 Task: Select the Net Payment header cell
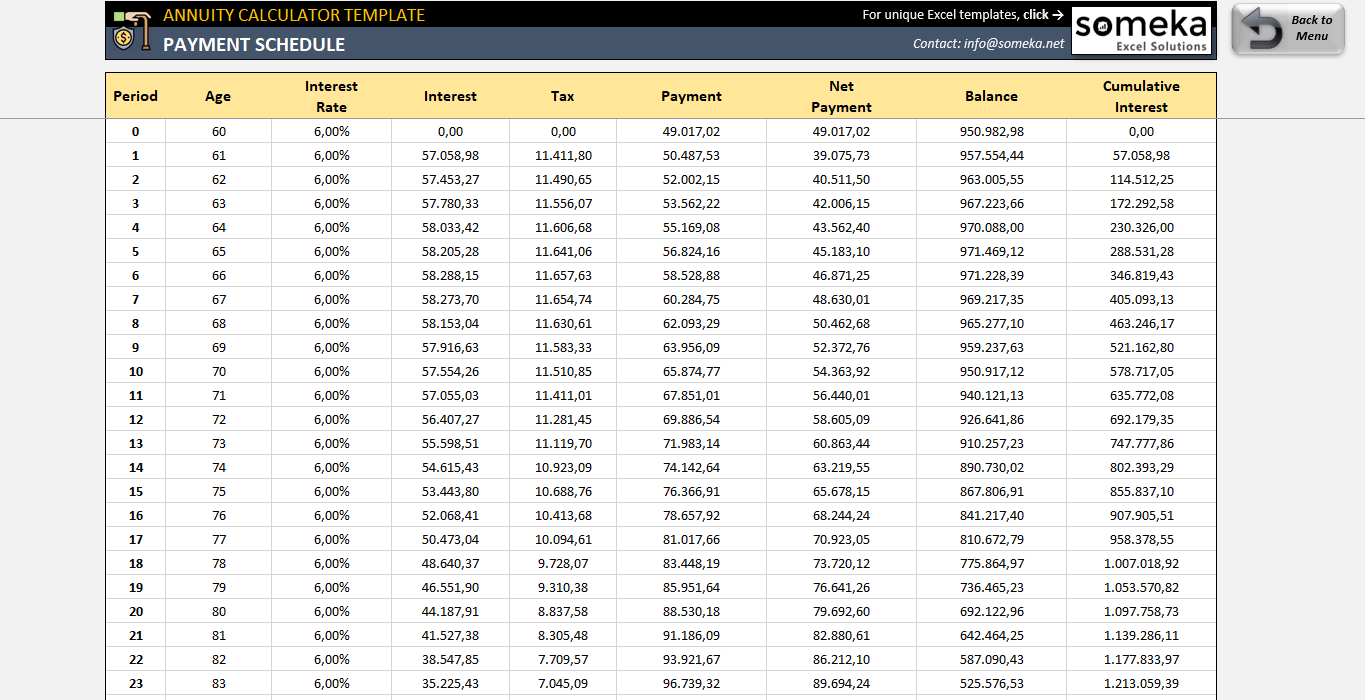(x=841, y=96)
